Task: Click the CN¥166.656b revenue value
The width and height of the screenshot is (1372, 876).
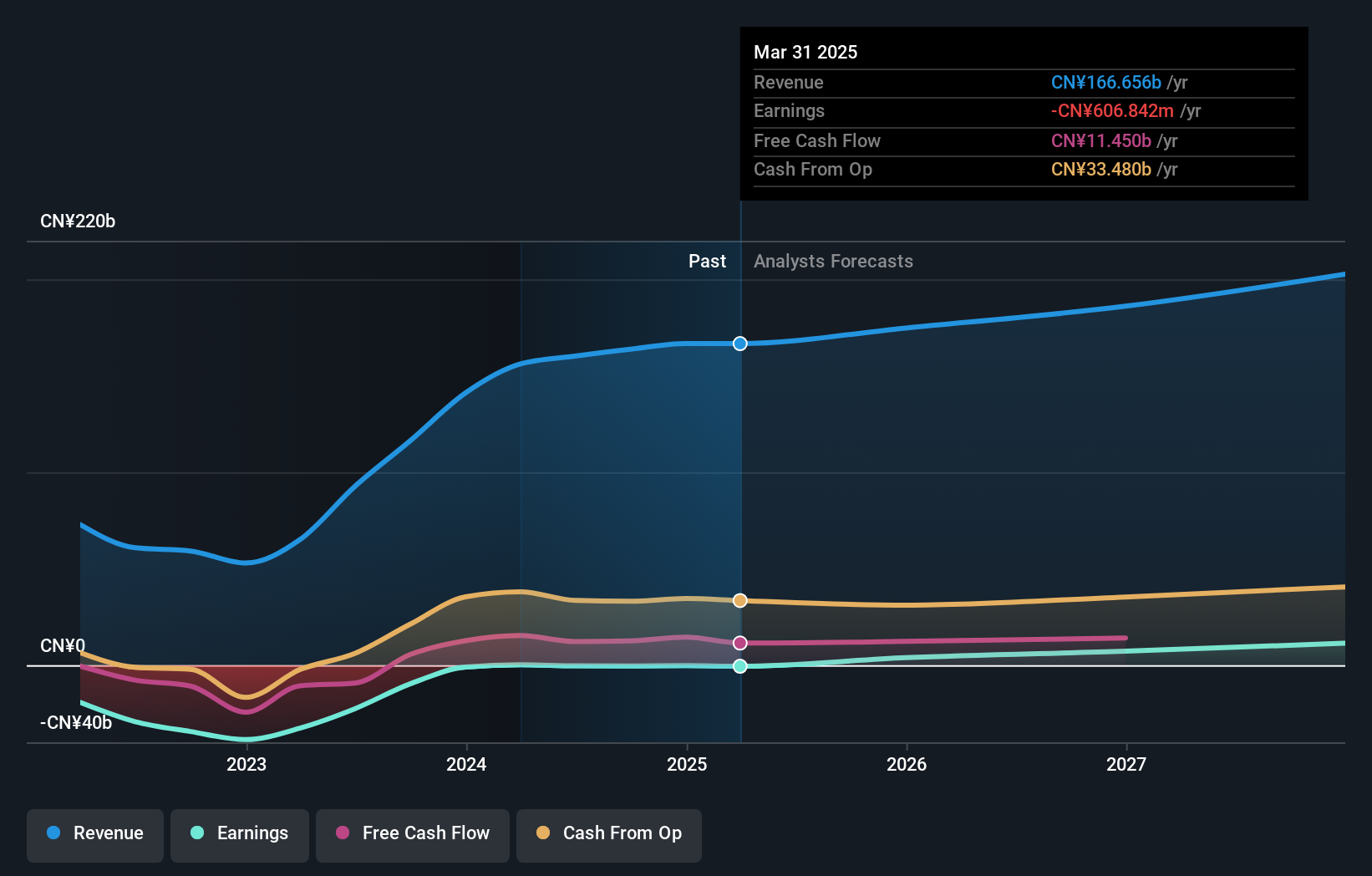Action: click(x=1106, y=83)
